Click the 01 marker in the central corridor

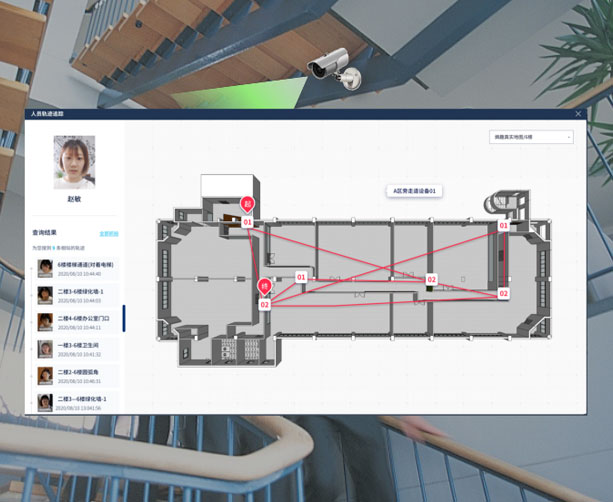[301, 277]
